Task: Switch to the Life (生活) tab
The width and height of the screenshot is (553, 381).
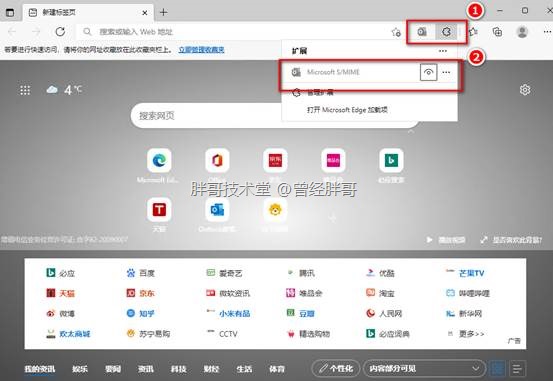Action: click(244, 369)
